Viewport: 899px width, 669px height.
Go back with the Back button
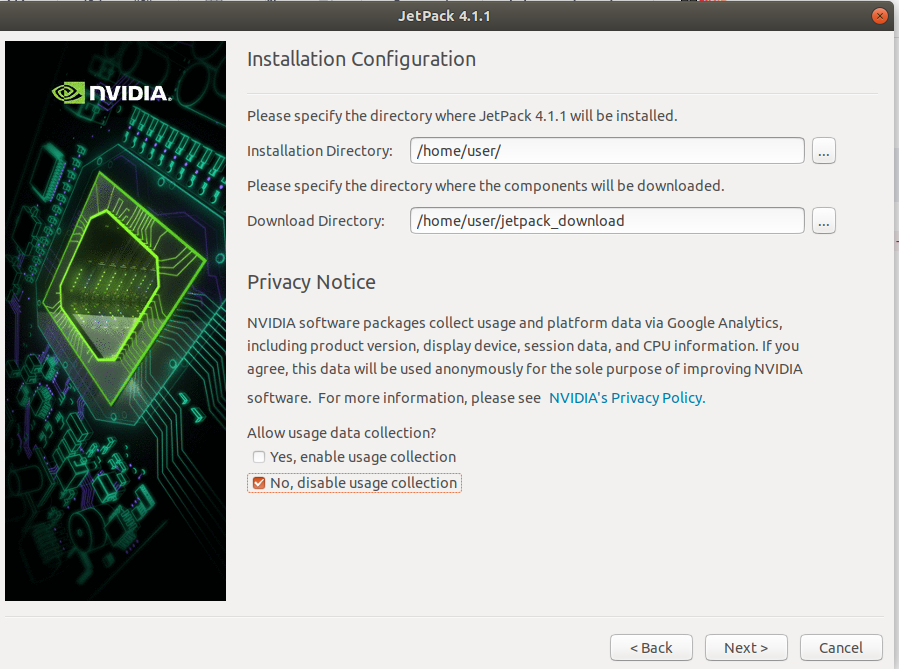[651, 648]
